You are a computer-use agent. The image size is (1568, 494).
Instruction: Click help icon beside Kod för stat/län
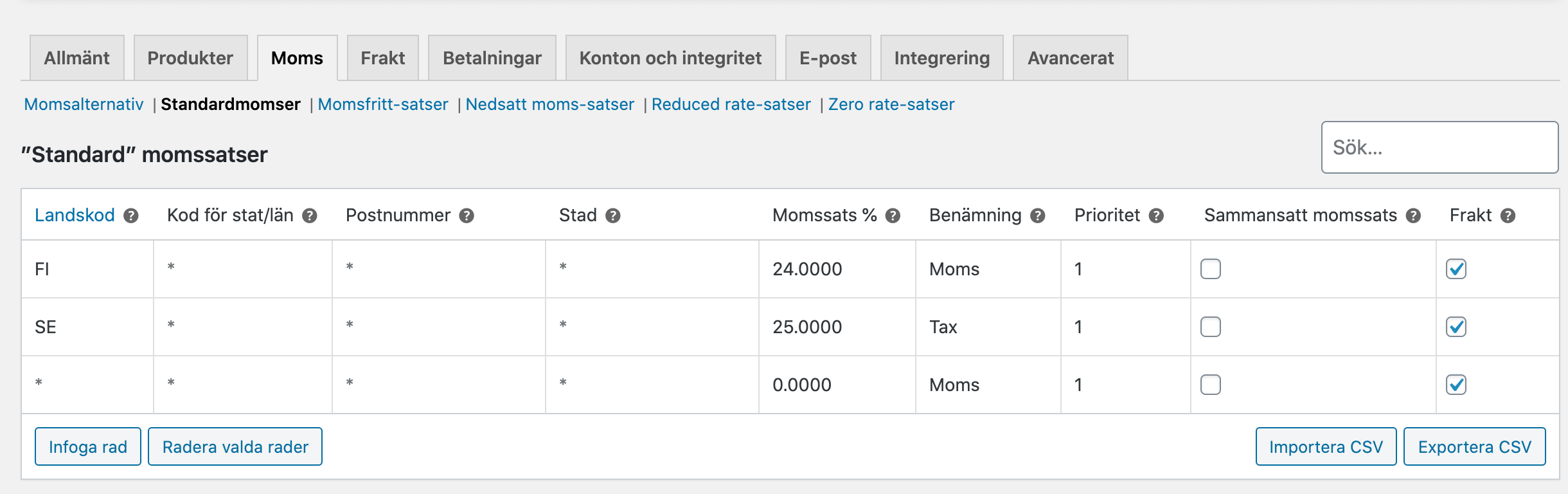coord(310,215)
